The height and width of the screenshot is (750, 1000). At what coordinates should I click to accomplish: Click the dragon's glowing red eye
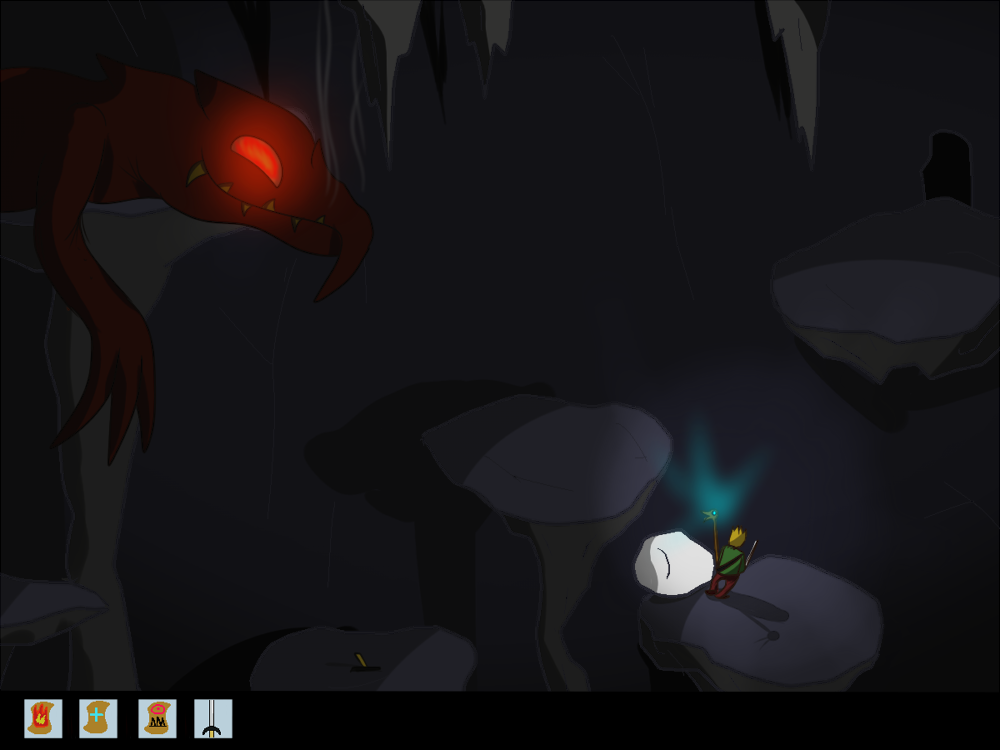(257, 159)
